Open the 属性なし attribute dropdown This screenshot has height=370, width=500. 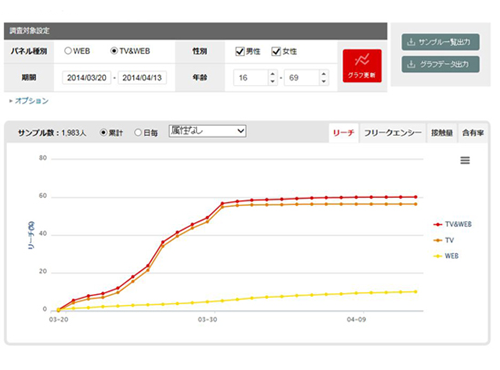(207, 131)
